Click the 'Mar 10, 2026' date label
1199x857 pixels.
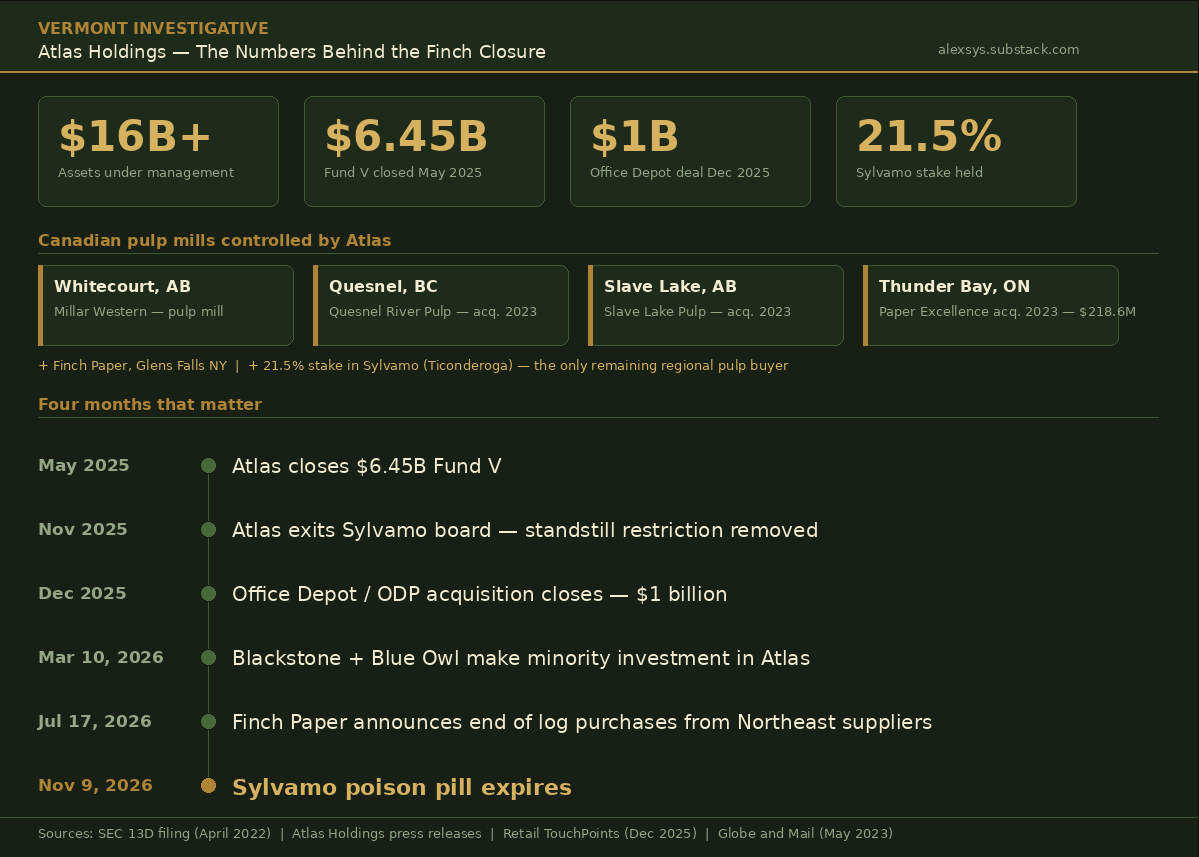101,657
